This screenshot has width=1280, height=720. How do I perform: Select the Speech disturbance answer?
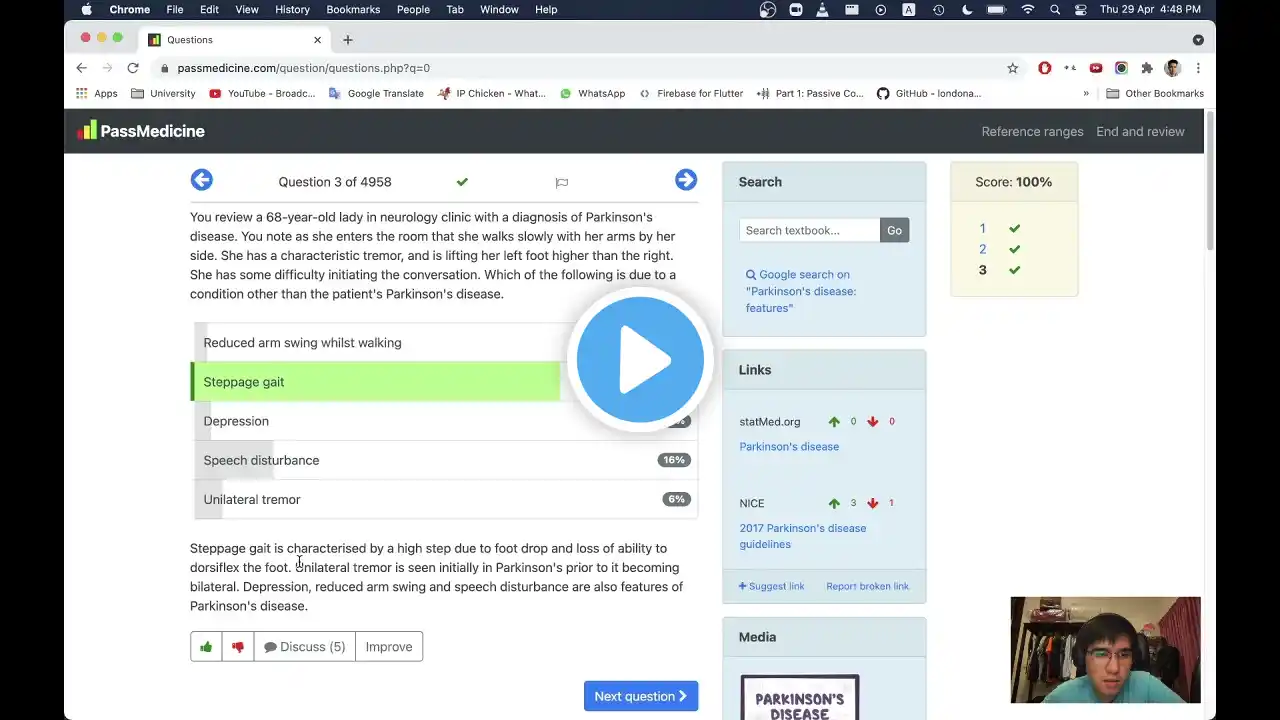[x=444, y=460]
